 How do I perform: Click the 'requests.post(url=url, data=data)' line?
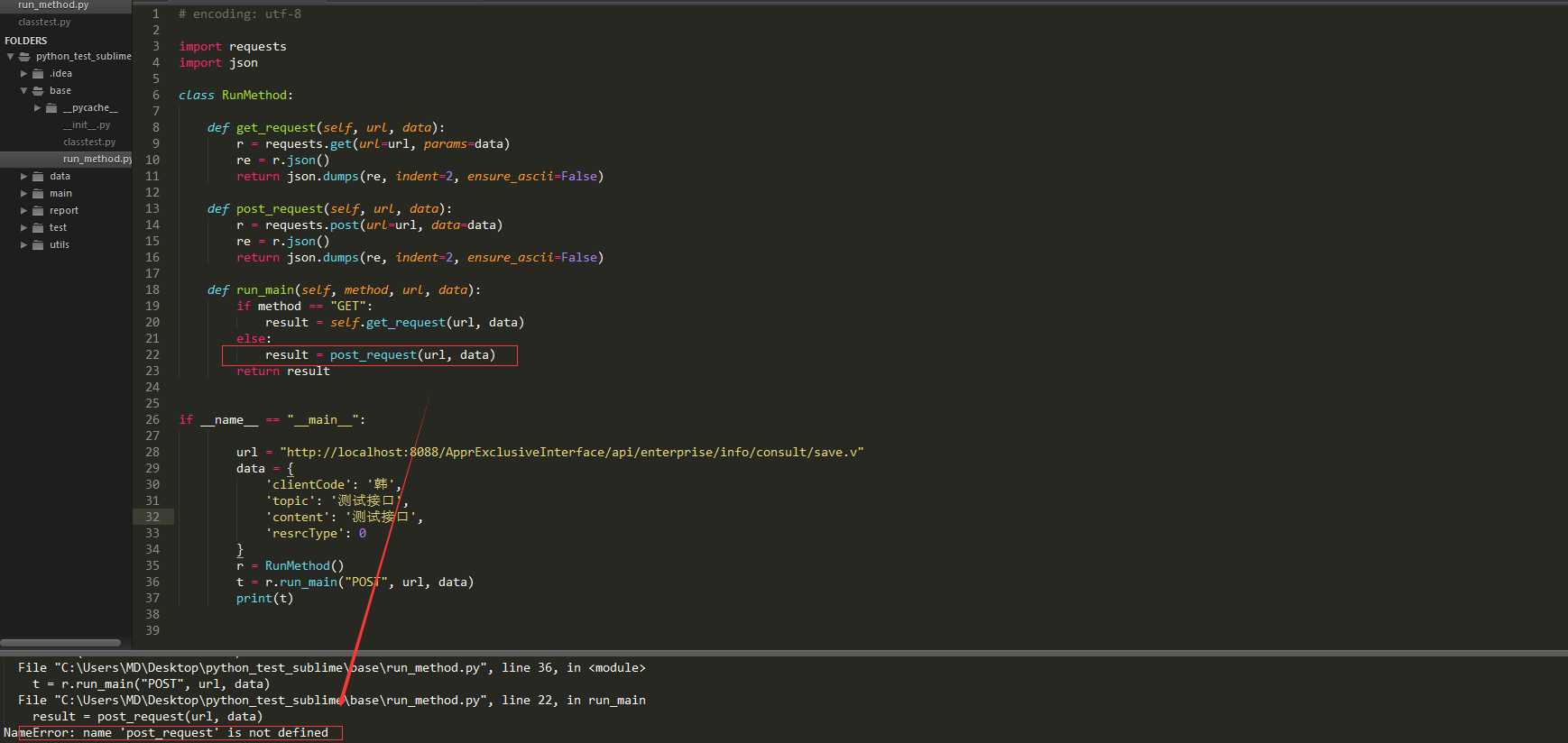[x=370, y=225]
